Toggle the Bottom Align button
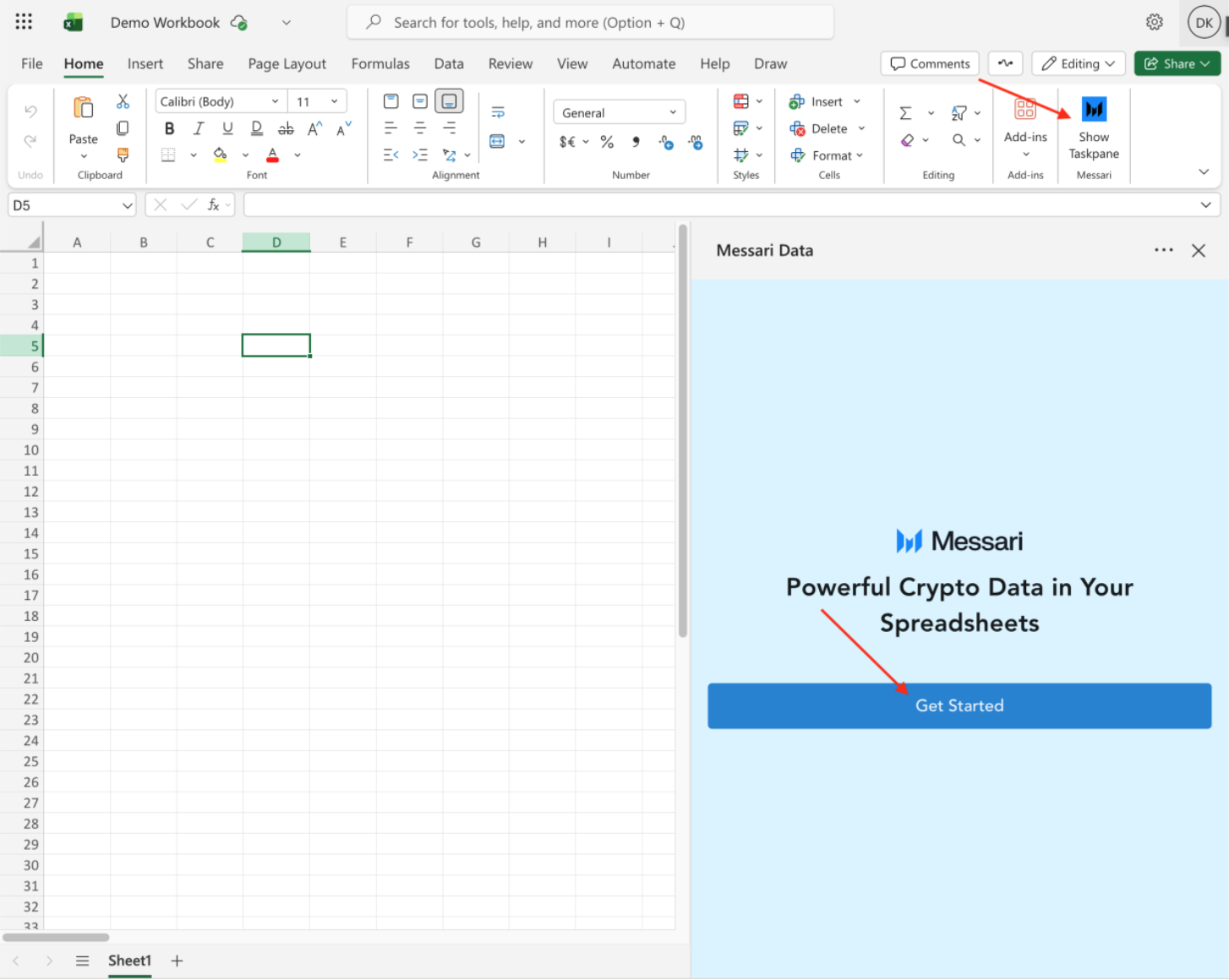The image size is (1229, 980). tap(449, 101)
